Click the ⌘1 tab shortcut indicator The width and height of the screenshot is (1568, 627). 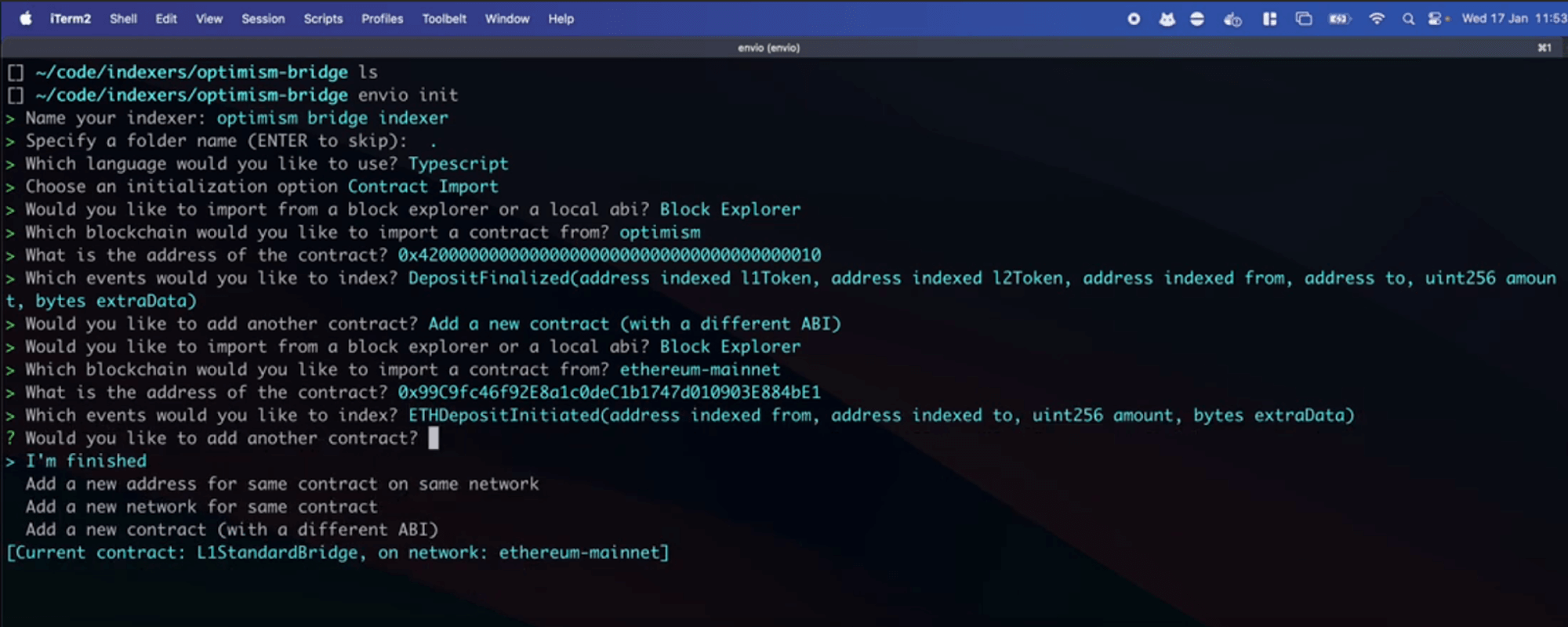[1544, 48]
